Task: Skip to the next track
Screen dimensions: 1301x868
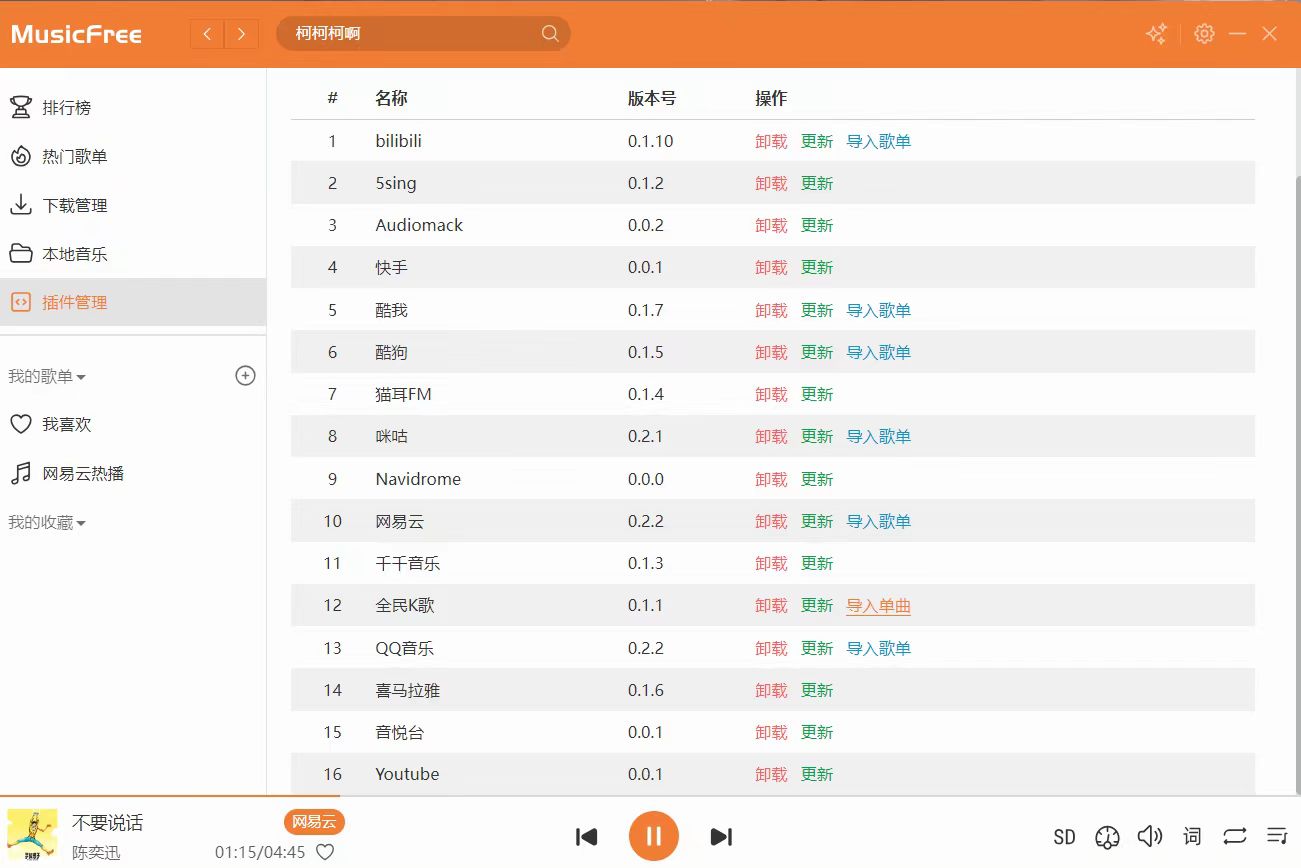Action: [721, 837]
